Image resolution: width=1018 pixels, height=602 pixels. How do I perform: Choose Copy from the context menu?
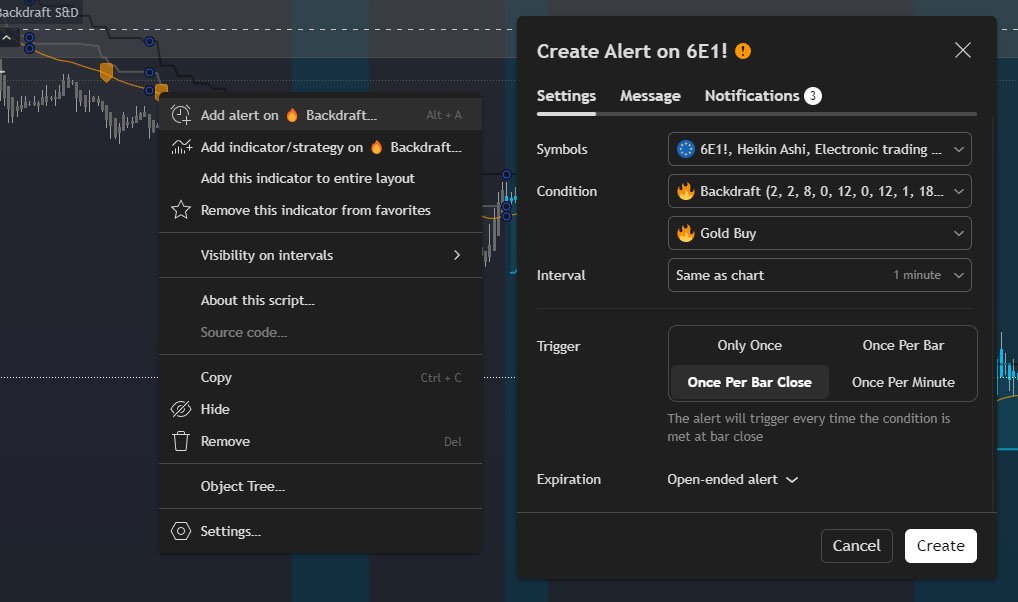click(x=320, y=377)
